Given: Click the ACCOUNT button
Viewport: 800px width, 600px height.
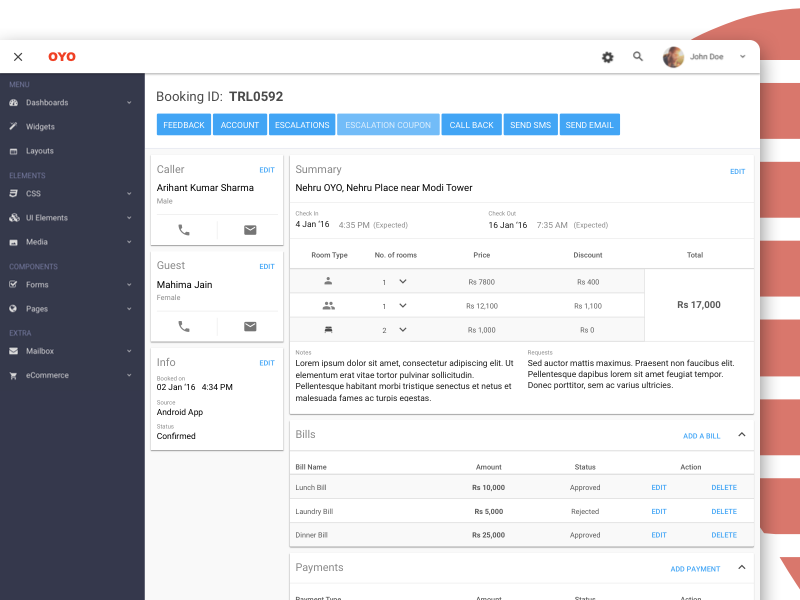Looking at the screenshot, I should [240, 125].
